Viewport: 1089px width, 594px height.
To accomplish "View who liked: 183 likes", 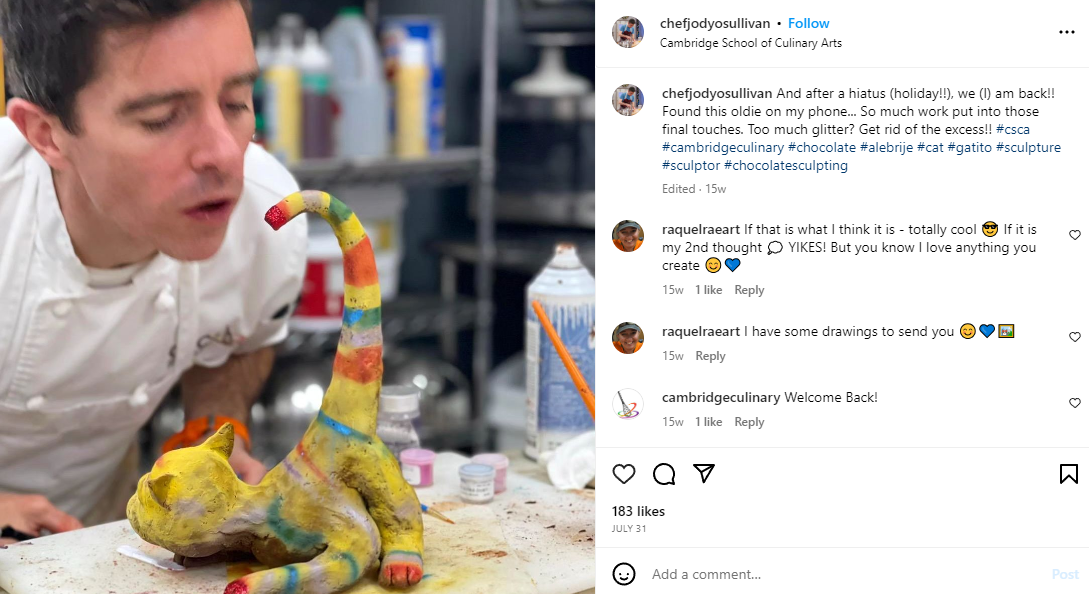I will coord(638,511).
